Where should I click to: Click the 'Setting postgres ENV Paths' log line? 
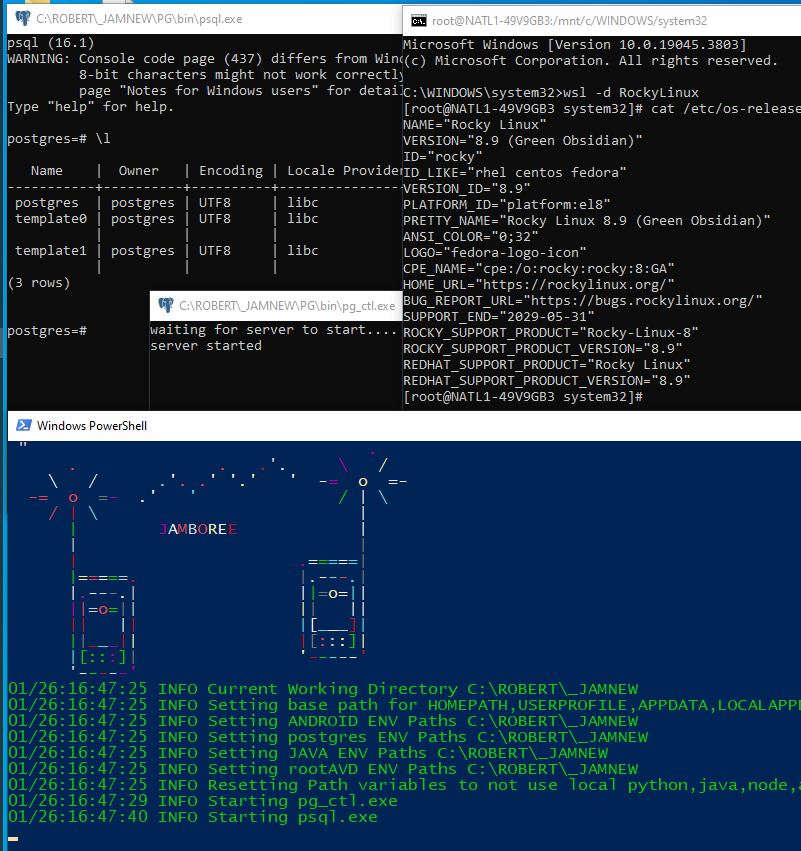328,737
